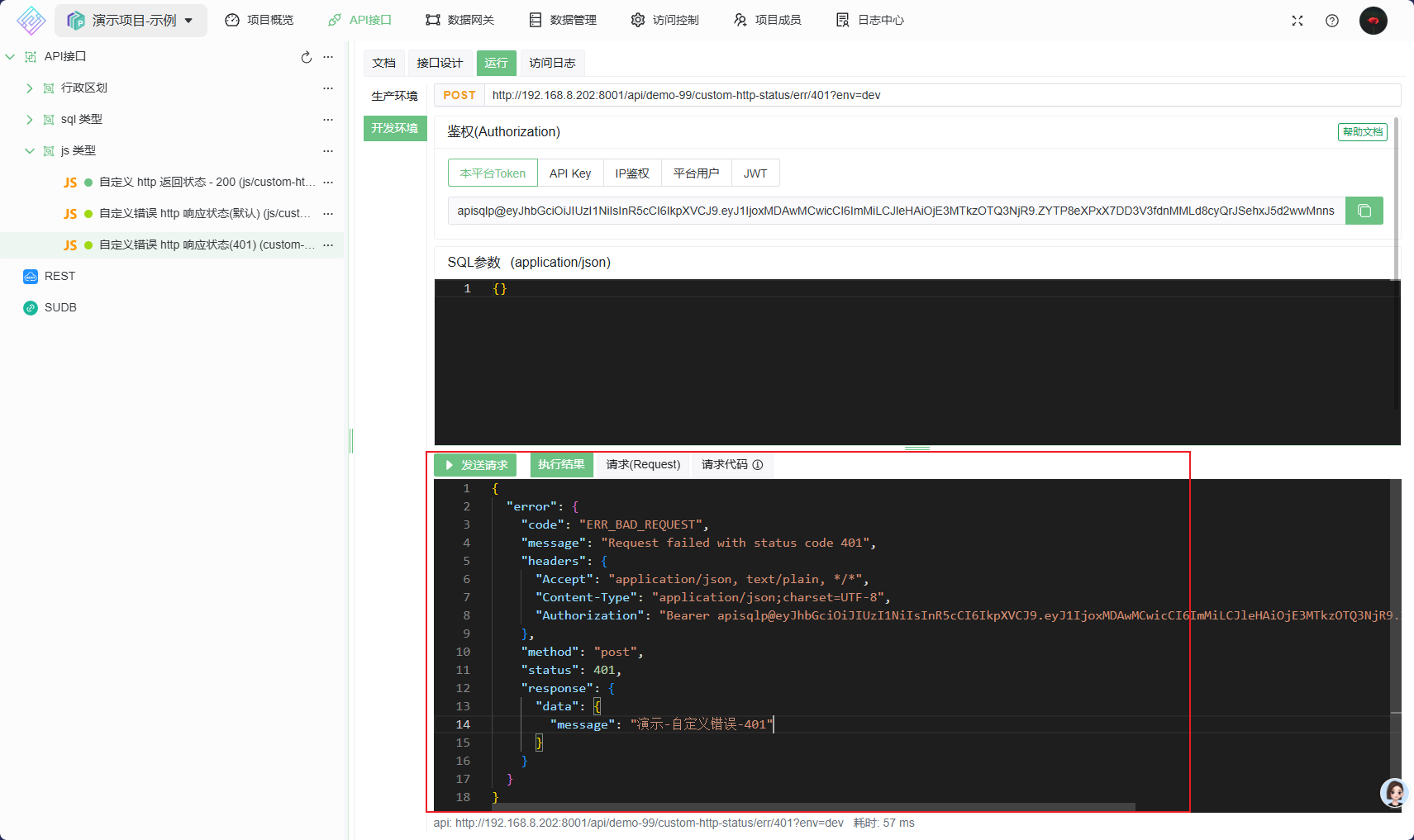Open the user avatar menu
The image size is (1414, 840).
[x=1374, y=21]
